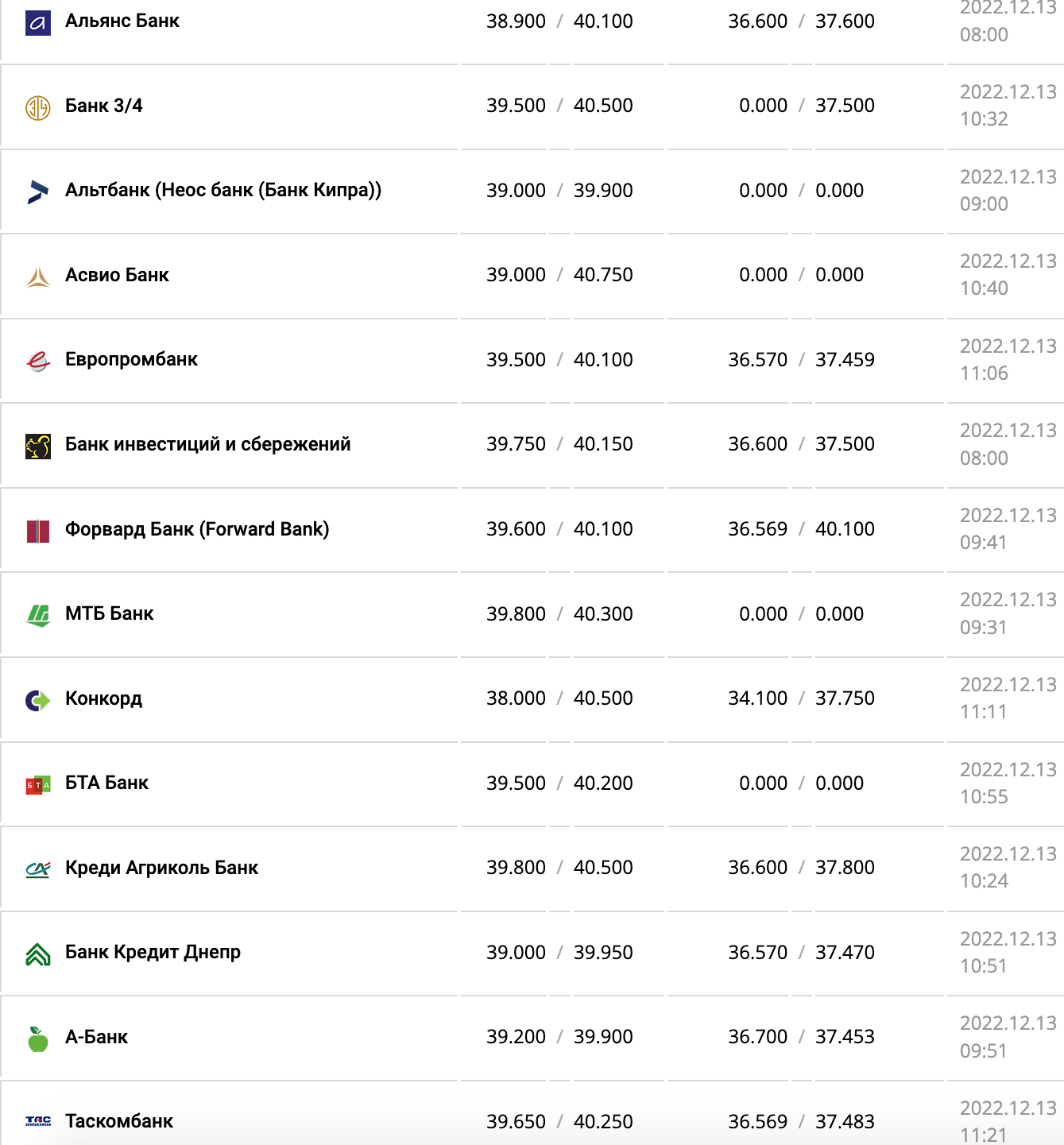Screen dimensions: 1064x1145
Task: Click the Банк 3/4 round logo
Action: 37,107
